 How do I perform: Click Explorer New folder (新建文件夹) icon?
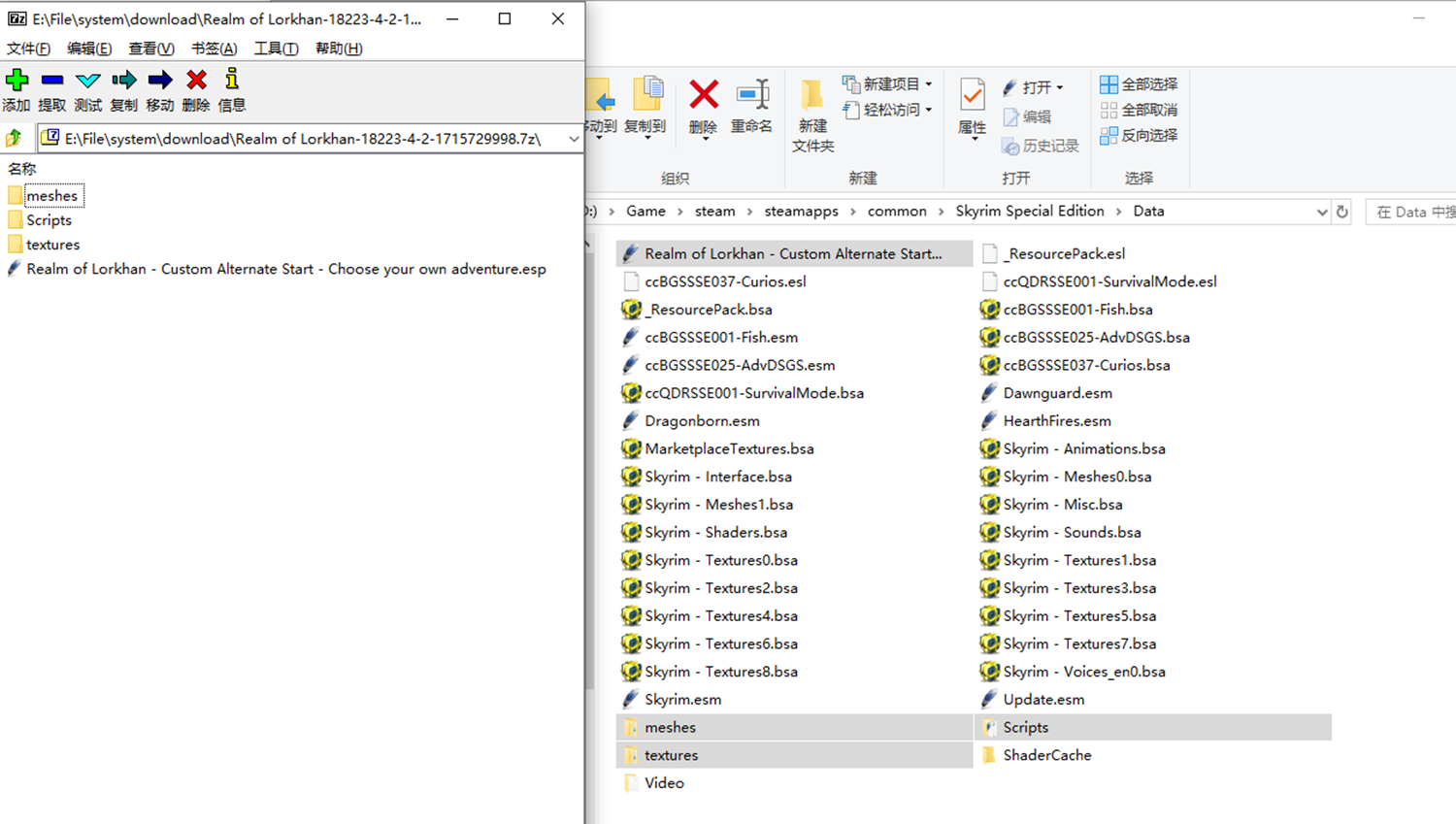[x=812, y=95]
